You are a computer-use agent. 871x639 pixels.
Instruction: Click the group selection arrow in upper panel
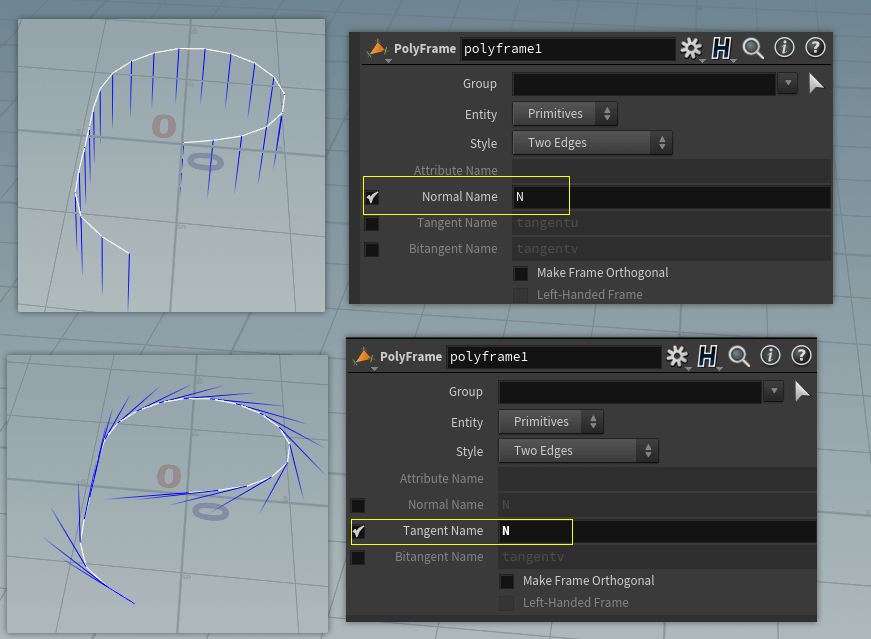point(815,83)
